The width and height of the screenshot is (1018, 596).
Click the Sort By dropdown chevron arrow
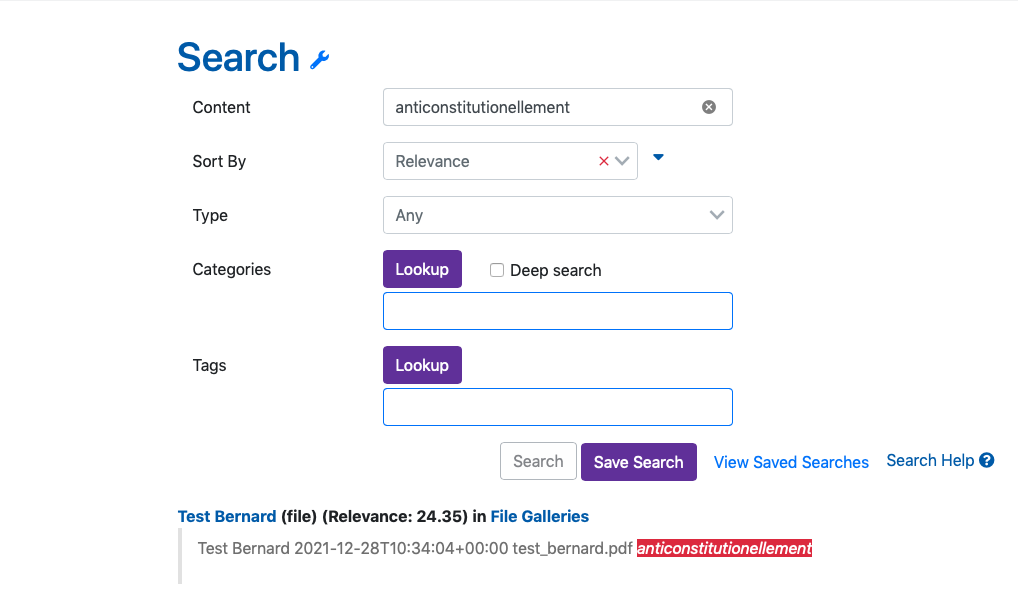click(x=623, y=161)
